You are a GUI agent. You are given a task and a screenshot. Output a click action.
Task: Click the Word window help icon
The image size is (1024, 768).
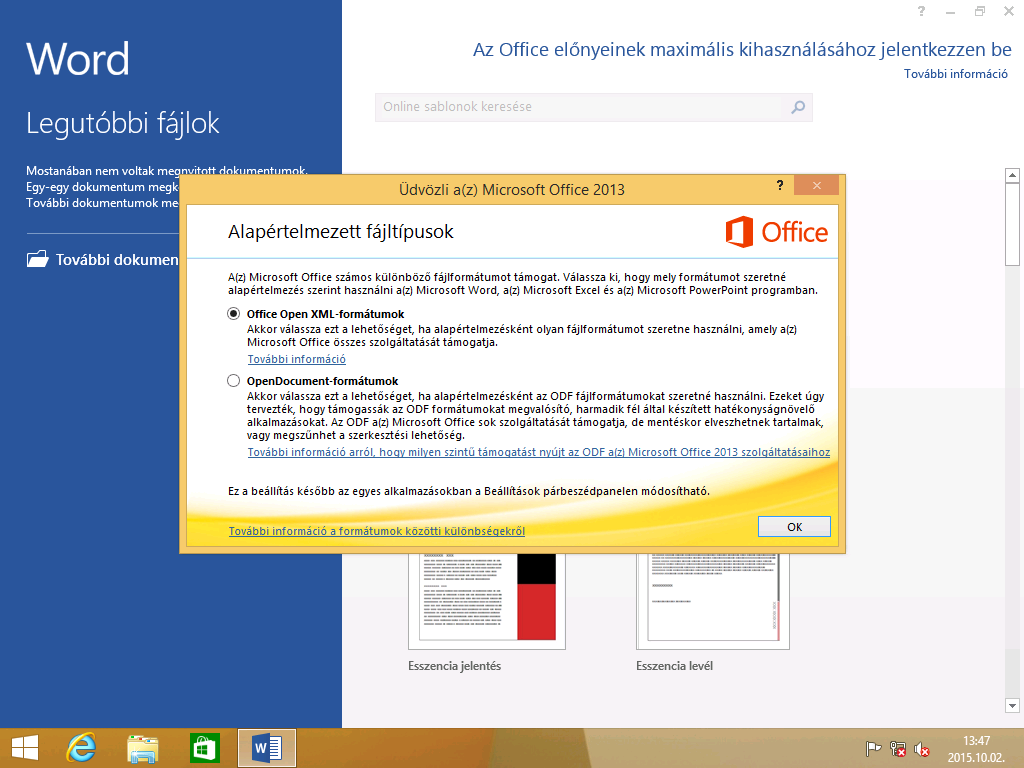coord(921,11)
